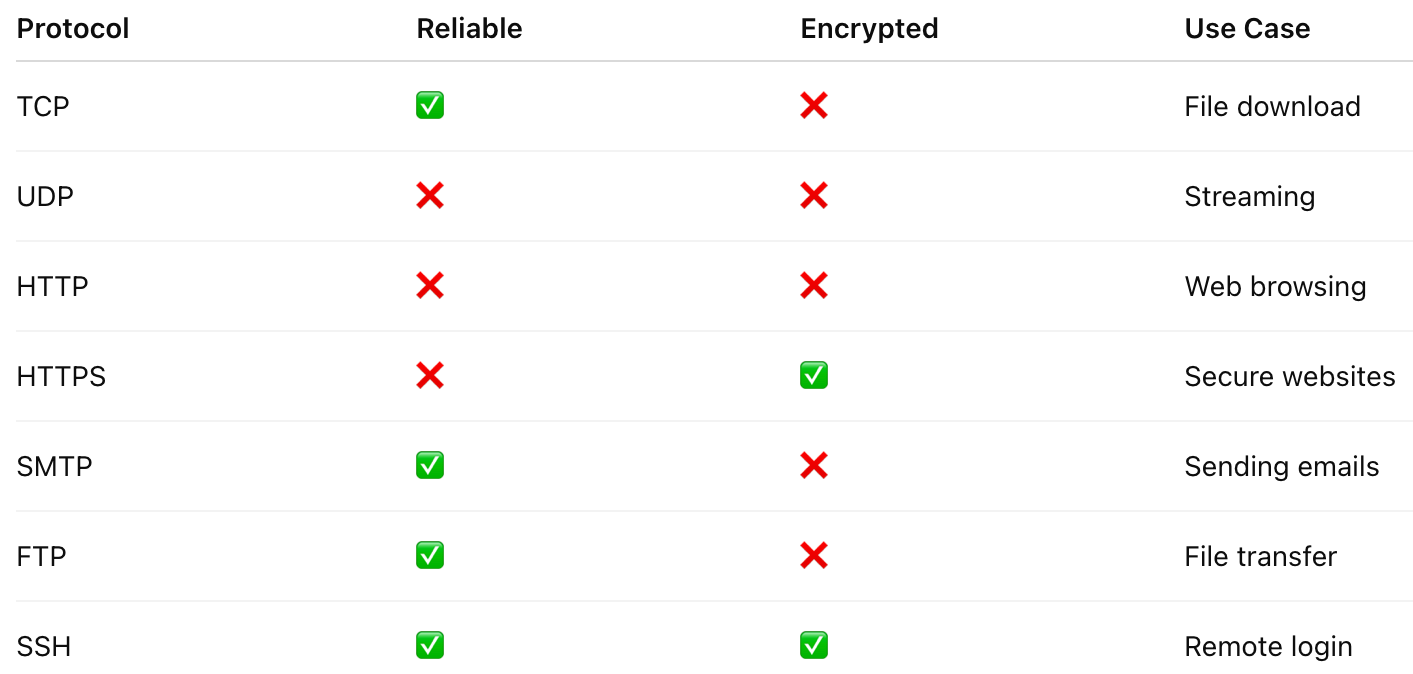1413x674 pixels.
Task: Select the green check in SMTP Reliable cell
Action: [x=430, y=466]
